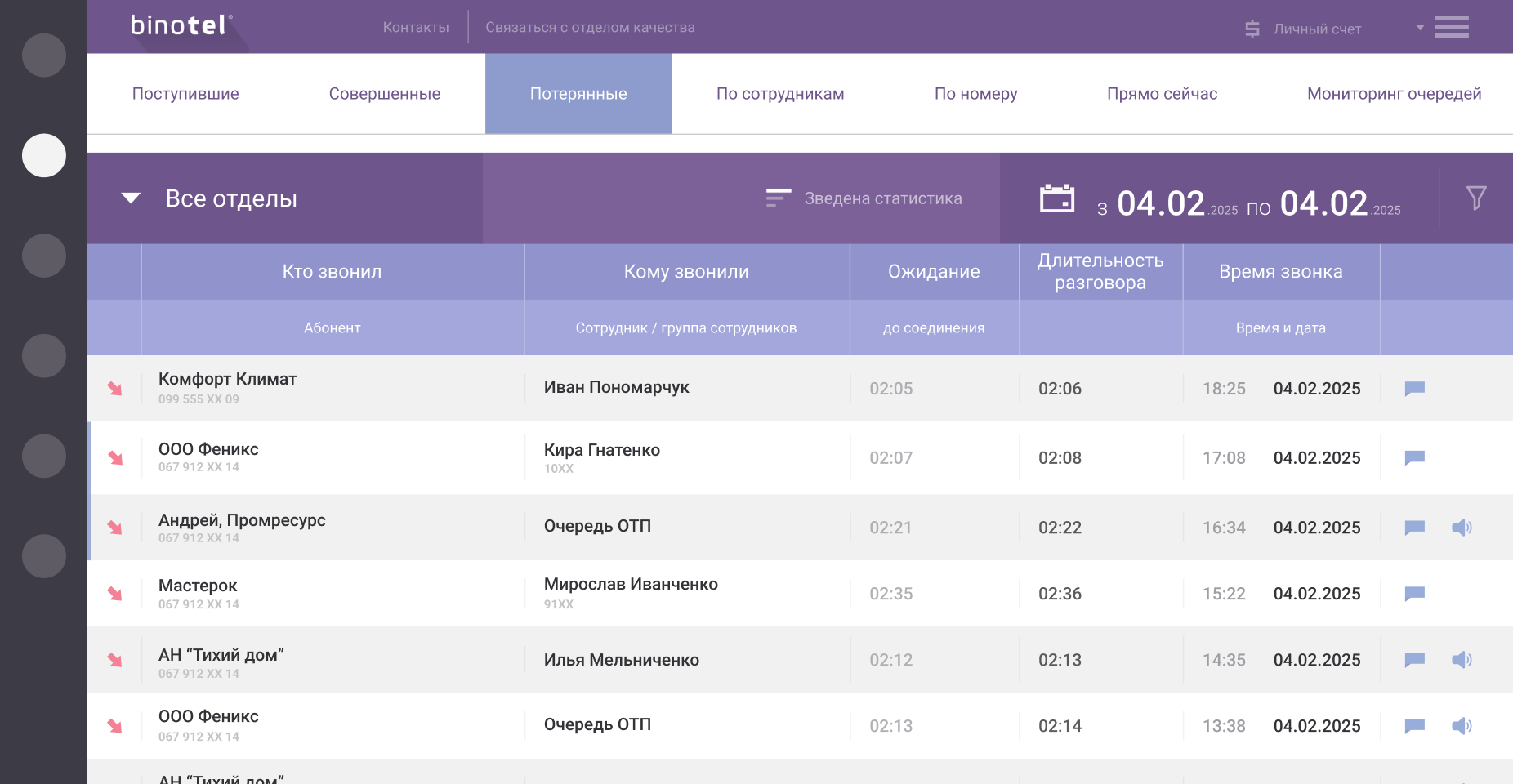Click employee name Илья Мельниченко
This screenshot has height=784, width=1513.
[x=622, y=660]
